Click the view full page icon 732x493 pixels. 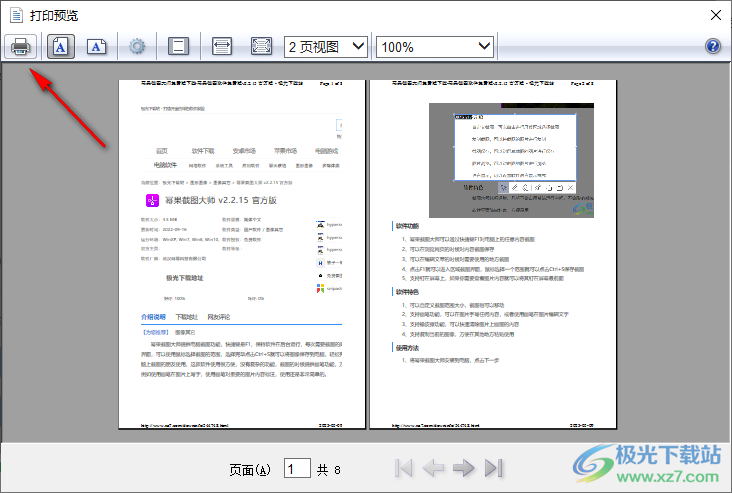[x=261, y=46]
